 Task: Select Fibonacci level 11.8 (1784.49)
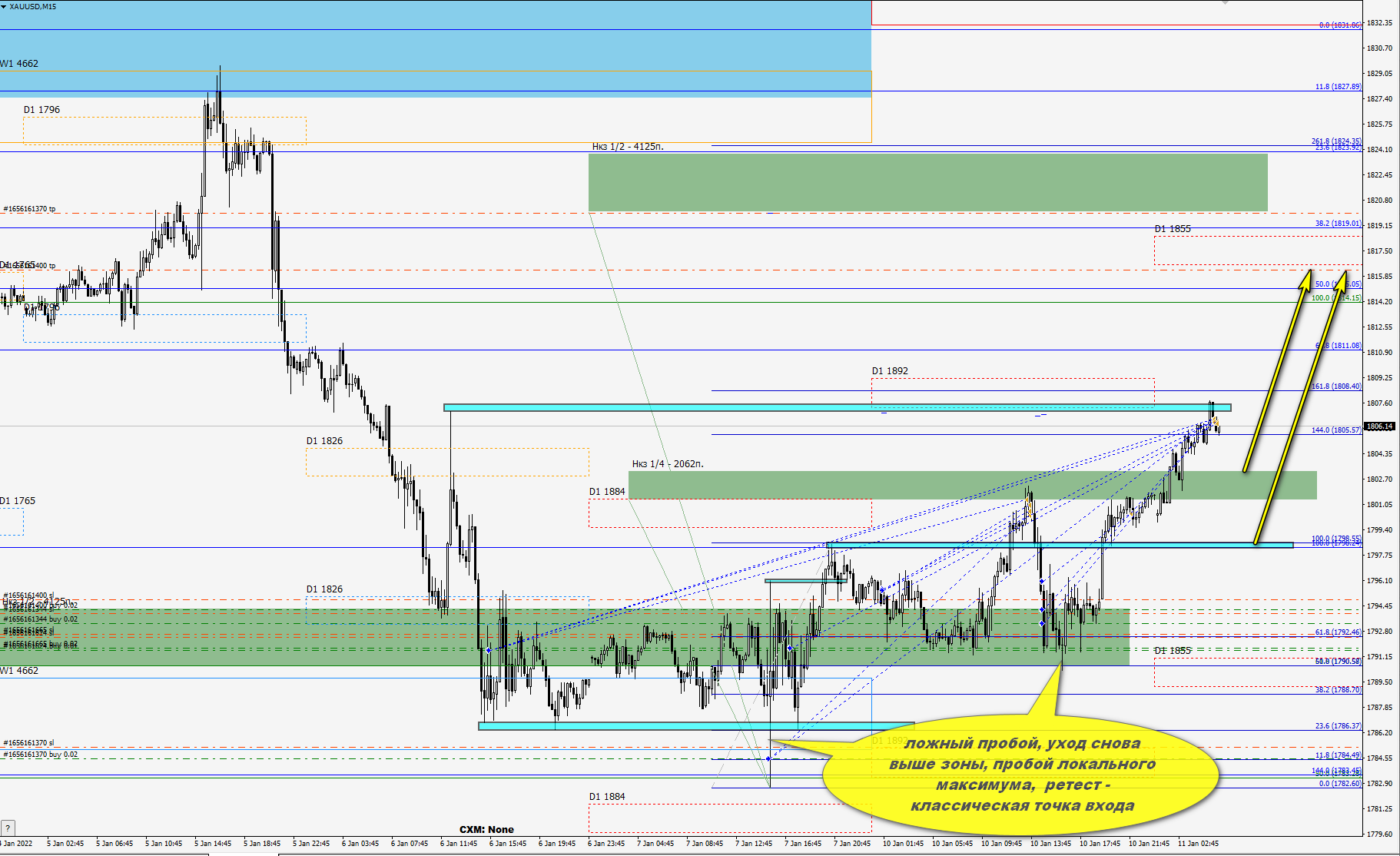(1338, 755)
